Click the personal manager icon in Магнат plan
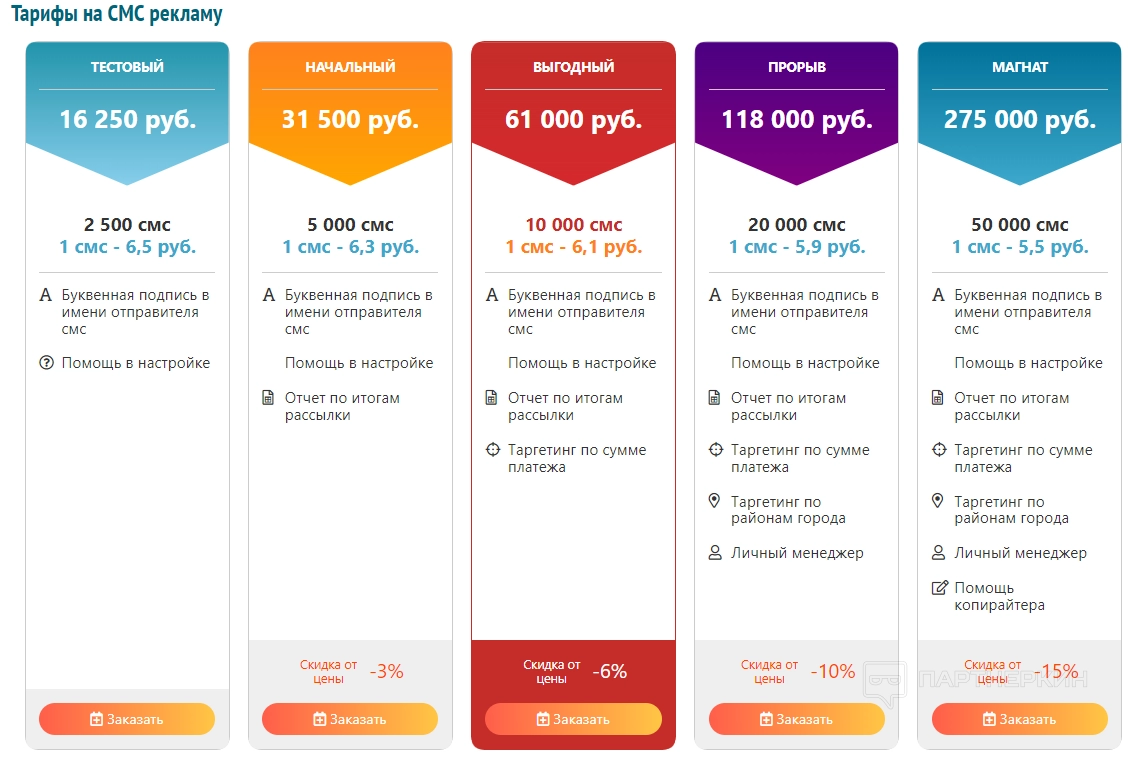Screen dimensions: 1139x761 (938, 553)
